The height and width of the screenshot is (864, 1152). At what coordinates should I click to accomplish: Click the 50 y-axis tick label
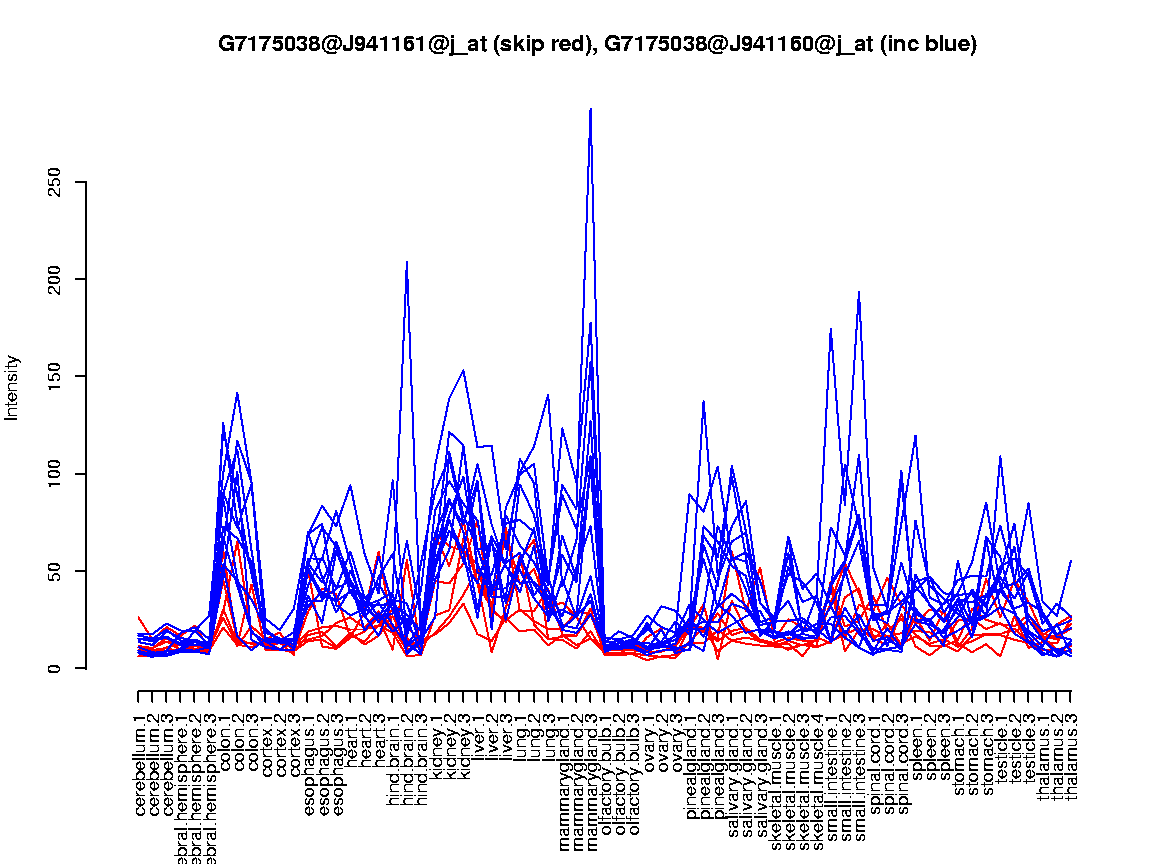tap(56, 571)
